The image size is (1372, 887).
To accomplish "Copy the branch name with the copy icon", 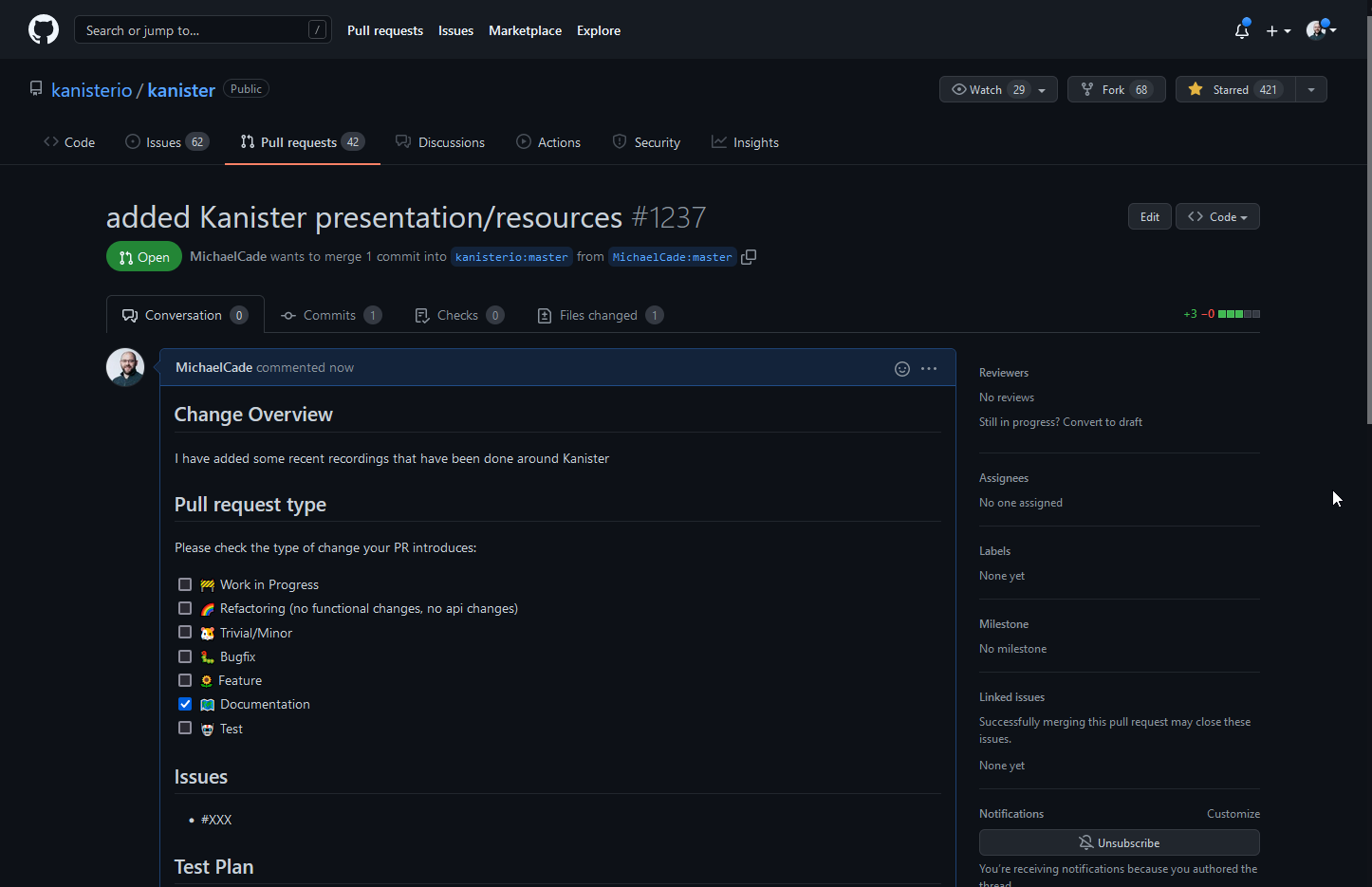I will pos(749,257).
